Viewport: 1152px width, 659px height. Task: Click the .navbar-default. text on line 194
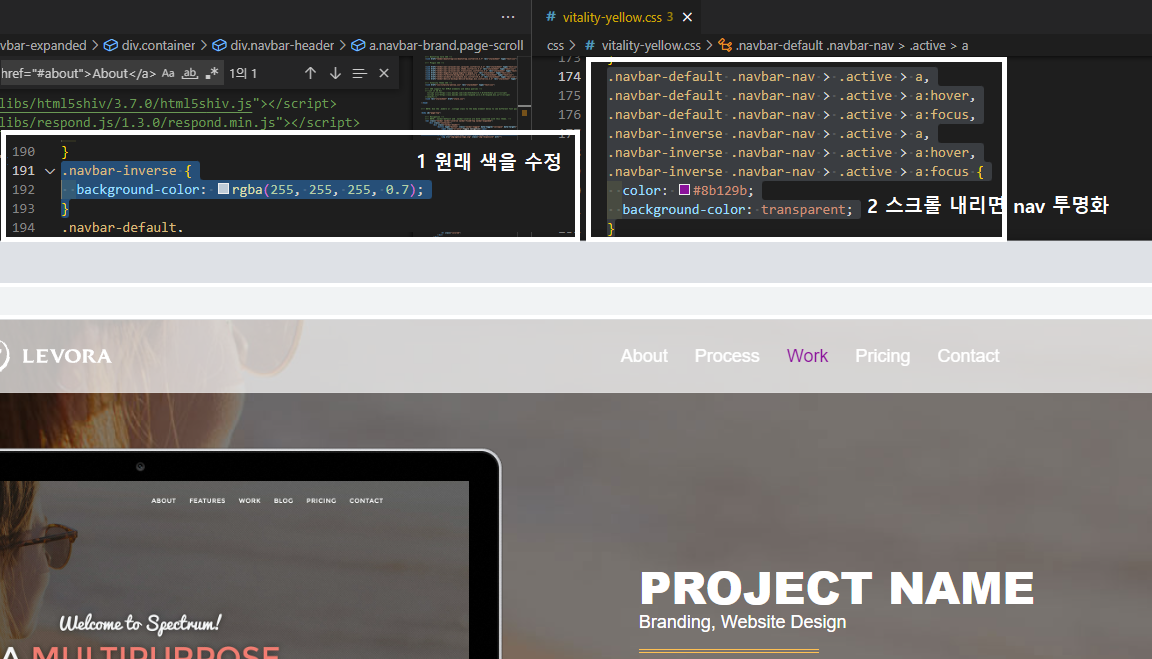(122, 227)
